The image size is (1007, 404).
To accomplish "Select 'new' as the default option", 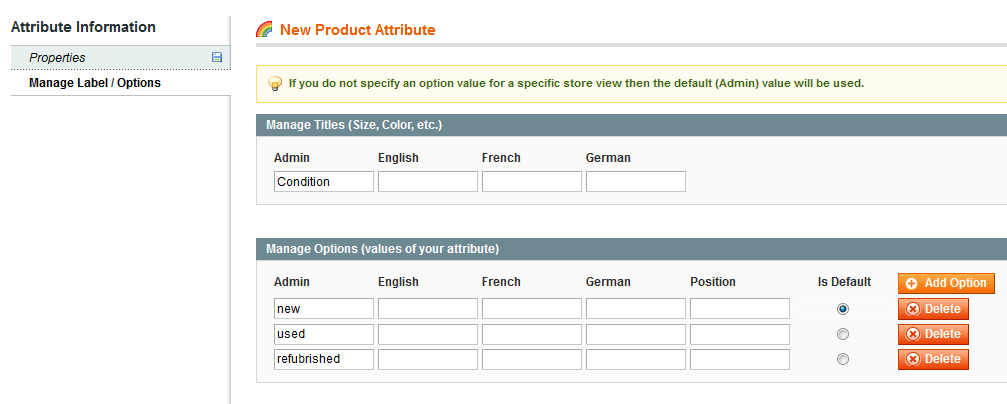I will pos(843,309).
